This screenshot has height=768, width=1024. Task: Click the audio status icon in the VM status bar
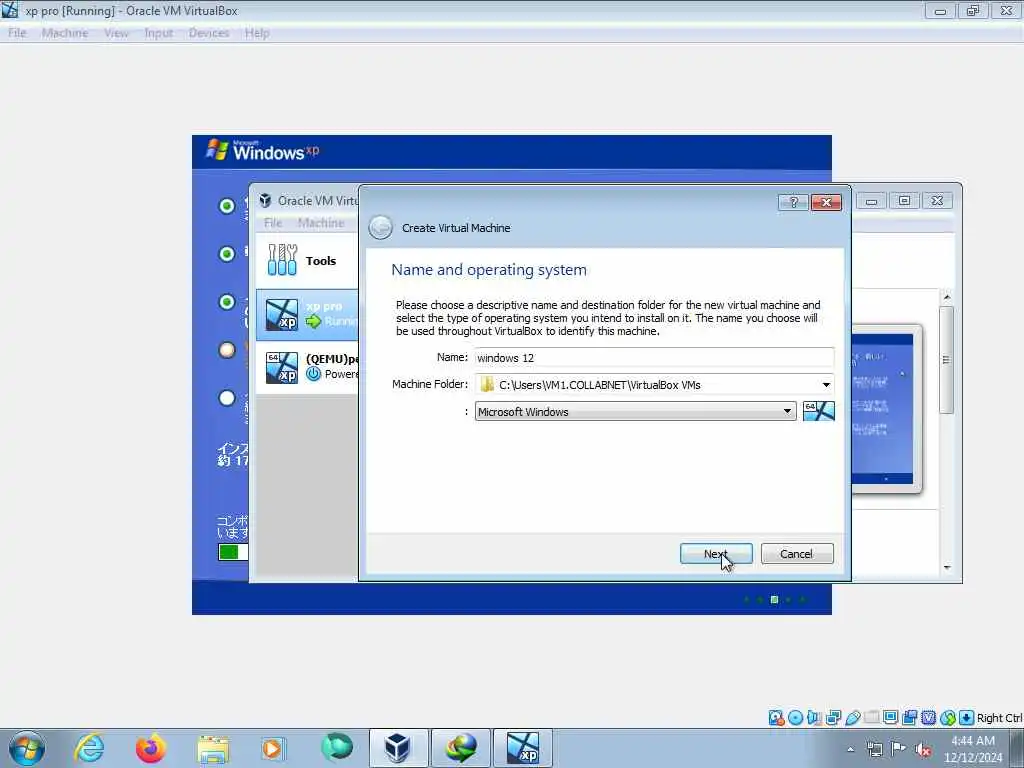[x=814, y=718]
